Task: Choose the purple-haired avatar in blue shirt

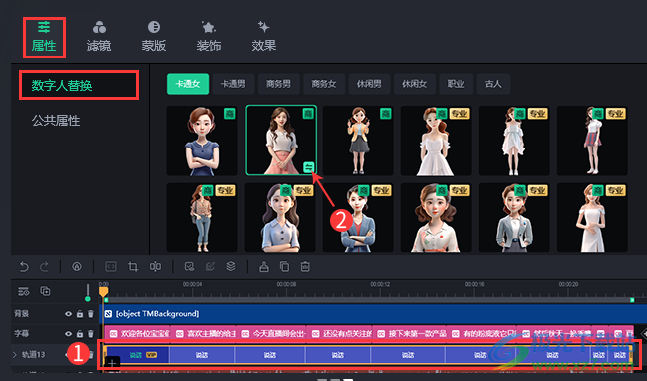Action: coord(280,218)
